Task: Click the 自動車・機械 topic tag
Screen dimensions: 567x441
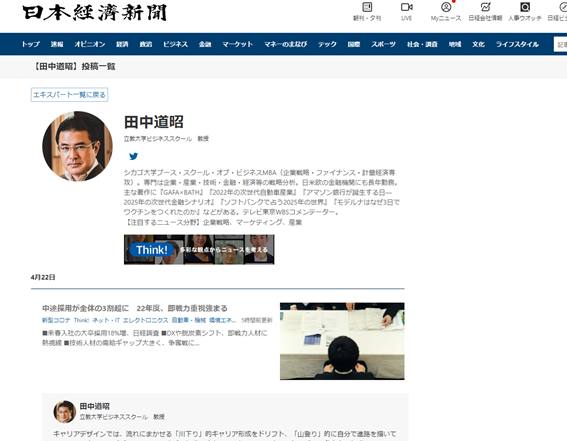Action: pyautogui.click(x=189, y=320)
